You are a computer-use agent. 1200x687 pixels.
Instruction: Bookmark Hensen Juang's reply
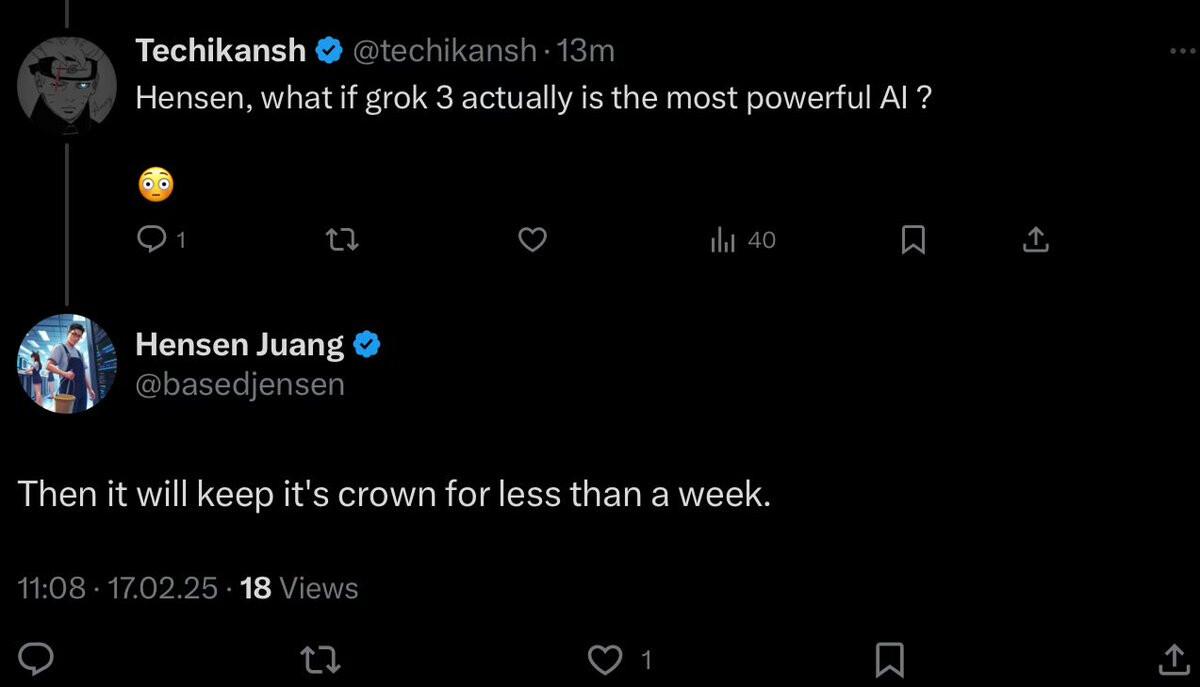(889, 658)
